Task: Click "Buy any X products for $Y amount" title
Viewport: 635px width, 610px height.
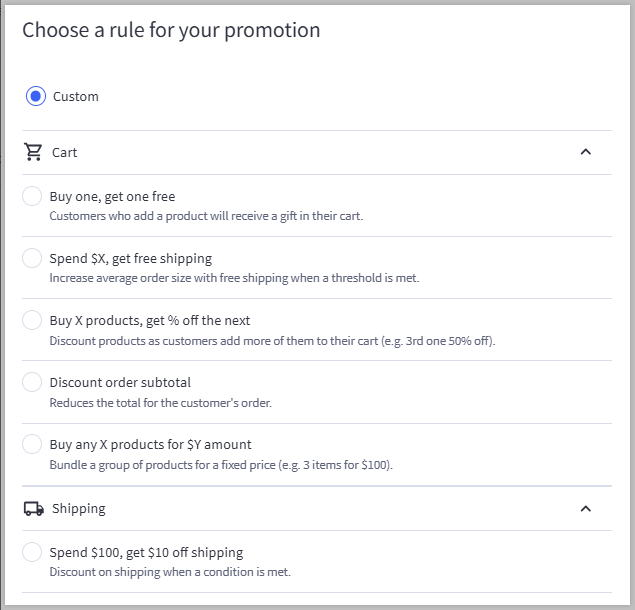Action: click(150, 444)
